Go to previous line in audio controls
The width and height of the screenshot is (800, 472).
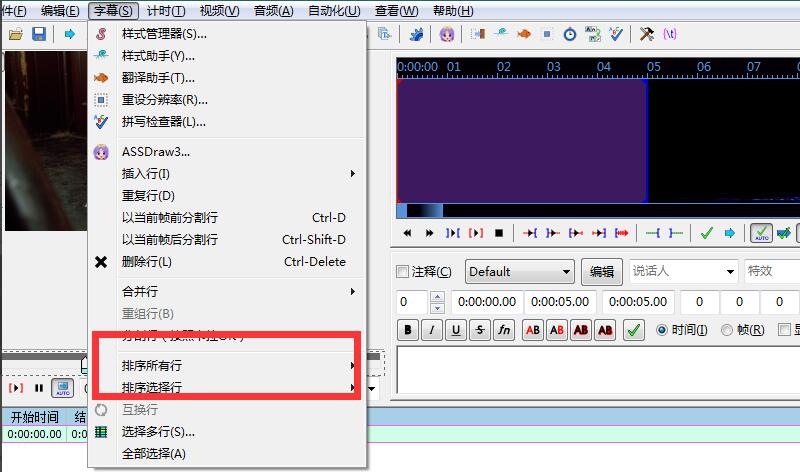[407, 233]
